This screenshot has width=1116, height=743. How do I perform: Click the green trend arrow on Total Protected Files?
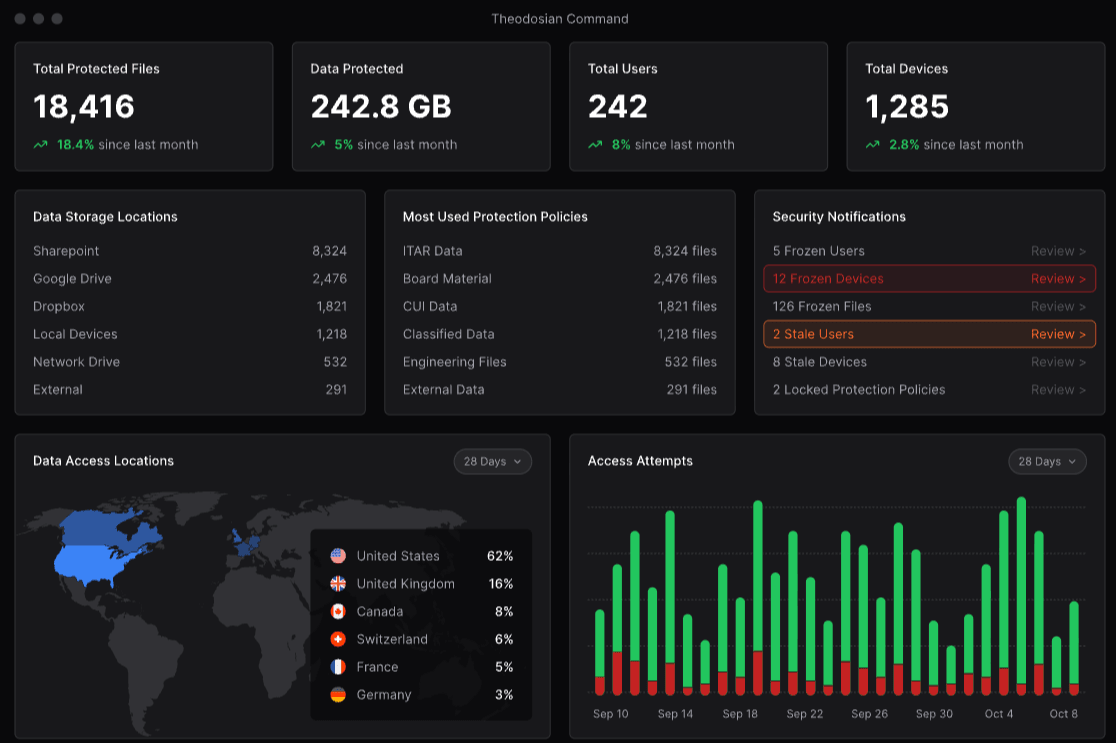(x=39, y=144)
